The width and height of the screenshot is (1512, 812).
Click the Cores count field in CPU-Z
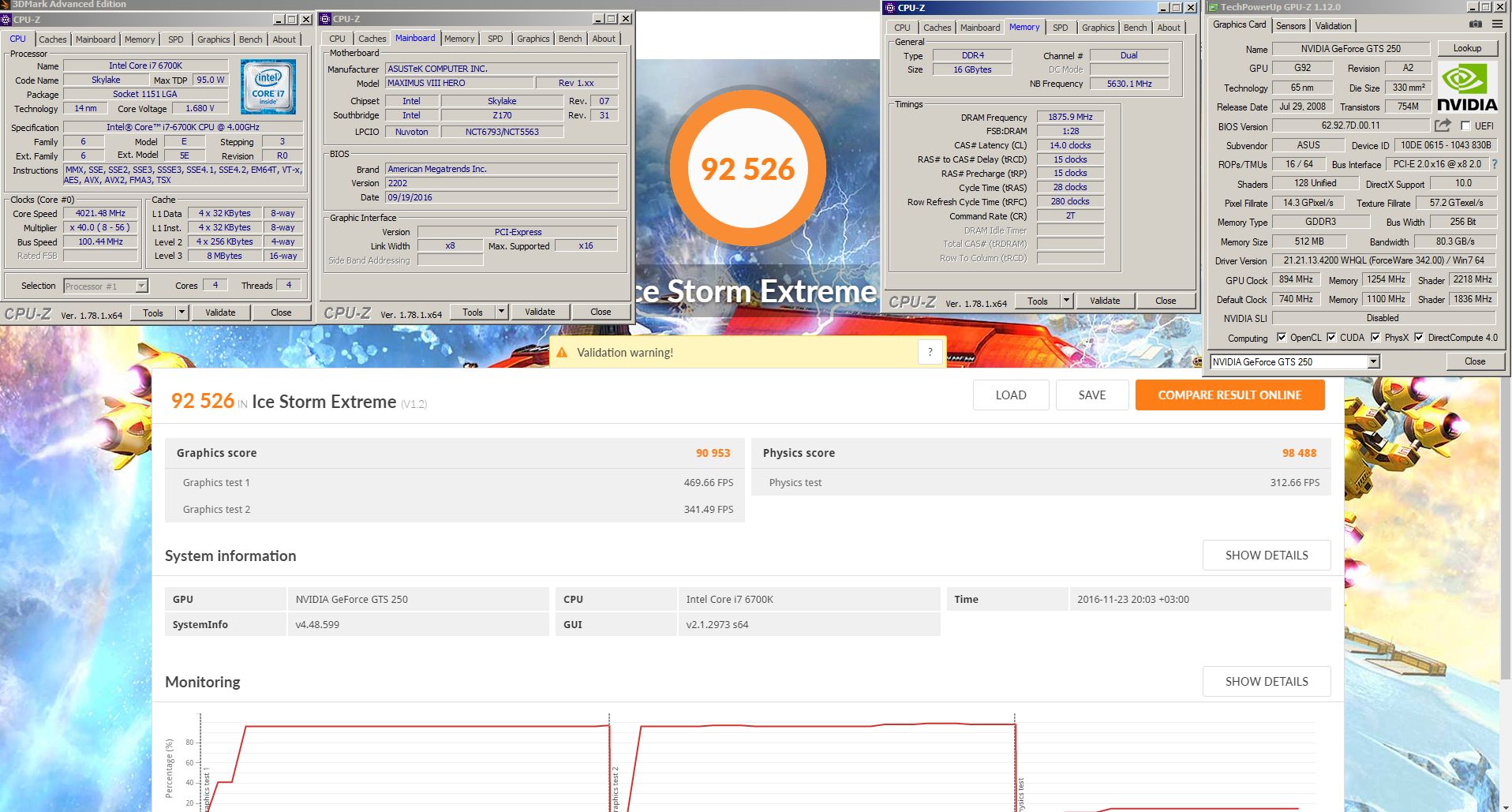215,285
